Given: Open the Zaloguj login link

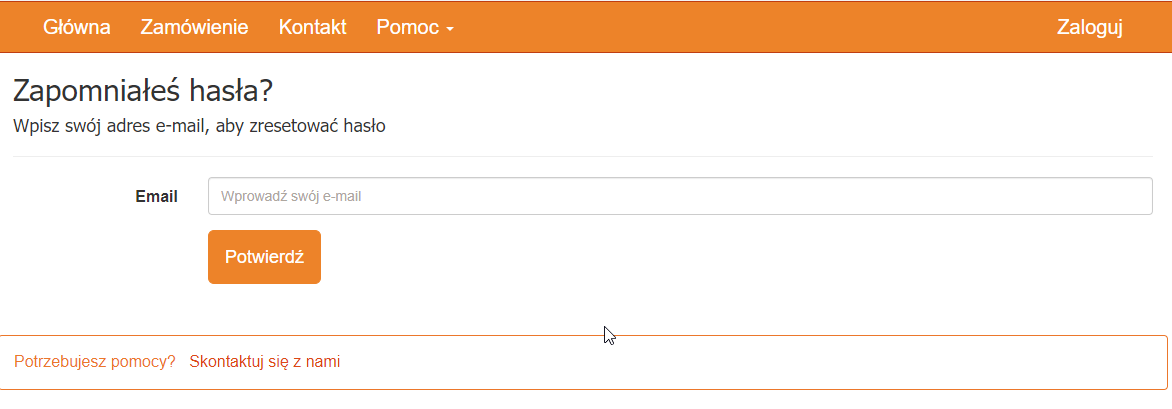Looking at the screenshot, I should [x=1089, y=27].
